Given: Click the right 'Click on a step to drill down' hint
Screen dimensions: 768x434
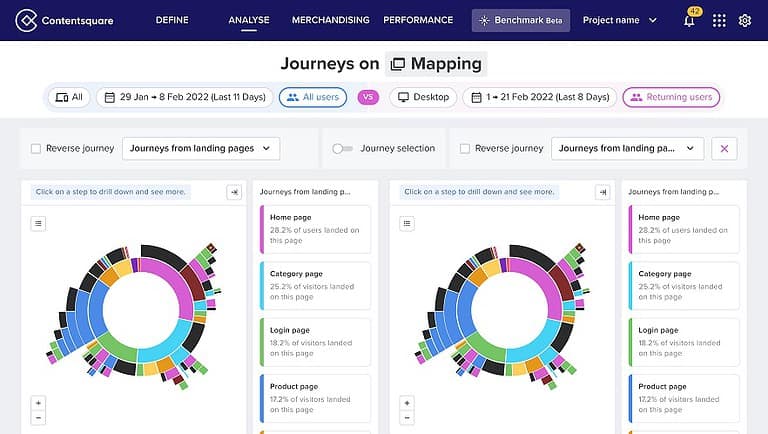Looking at the screenshot, I should pyautogui.click(x=479, y=192).
